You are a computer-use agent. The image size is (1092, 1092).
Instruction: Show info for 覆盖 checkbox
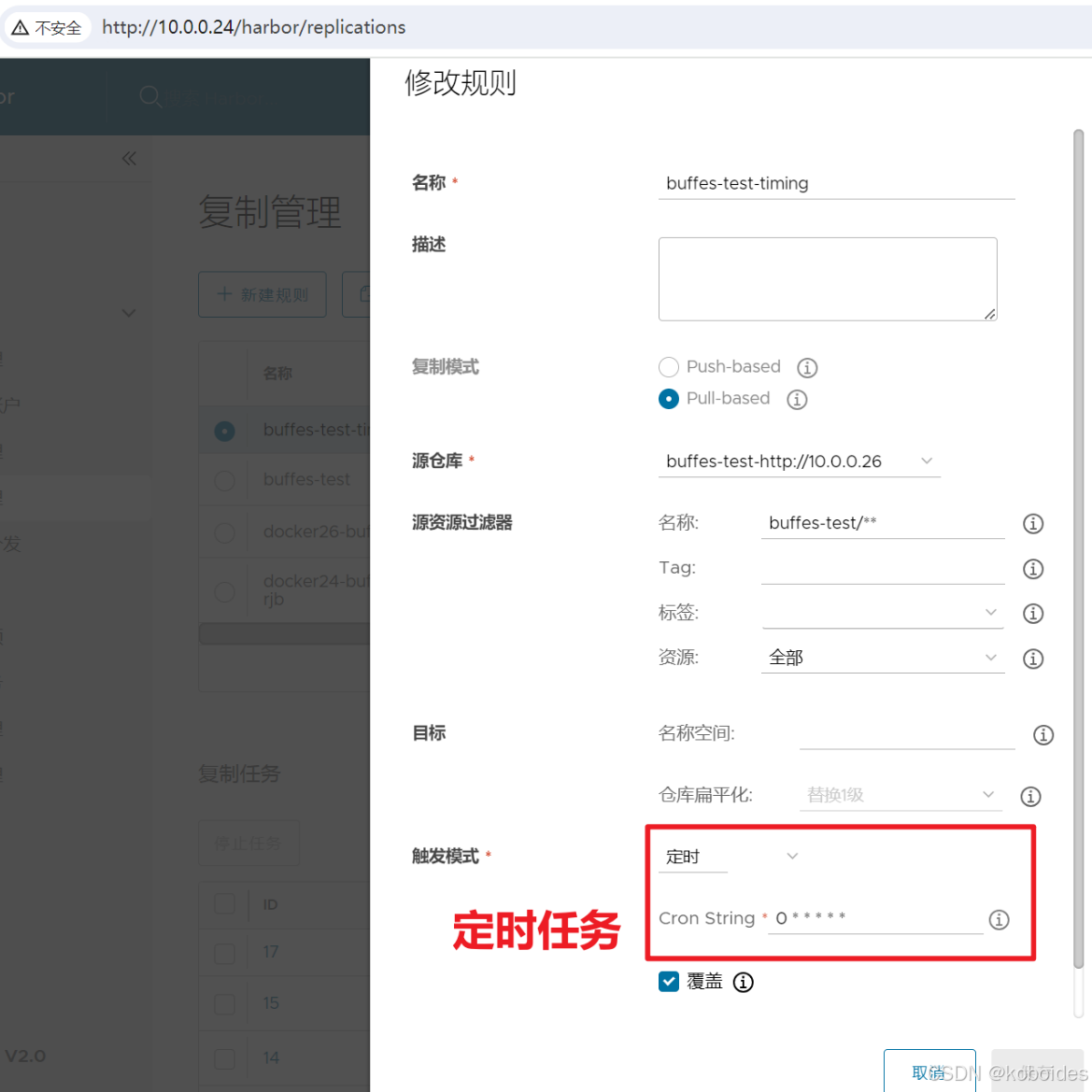point(743,982)
